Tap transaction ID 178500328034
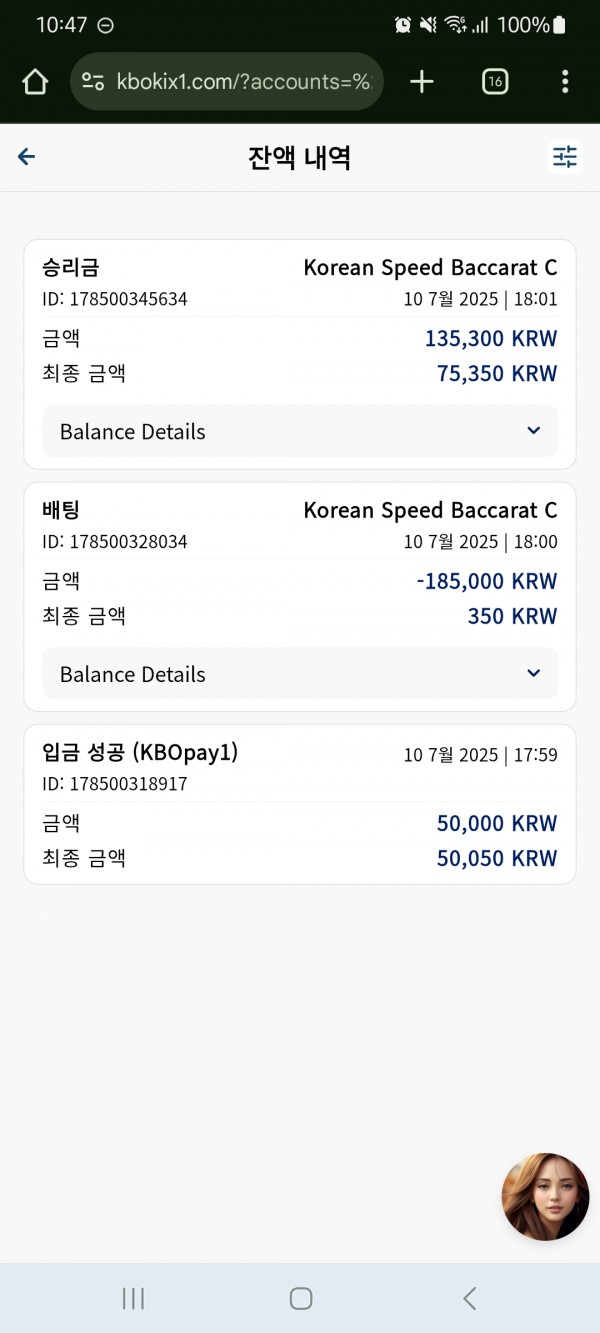The height and width of the screenshot is (1333, 600). click(x=115, y=542)
